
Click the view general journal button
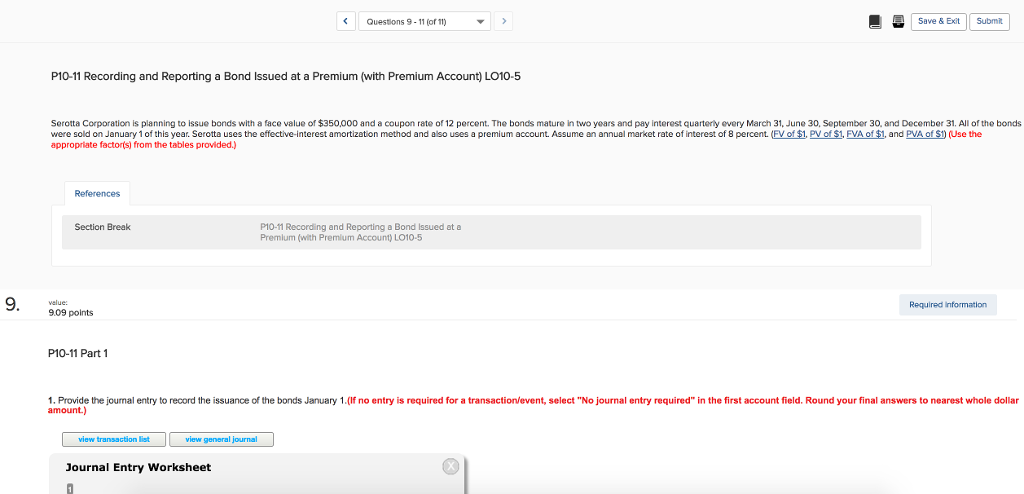click(221, 439)
